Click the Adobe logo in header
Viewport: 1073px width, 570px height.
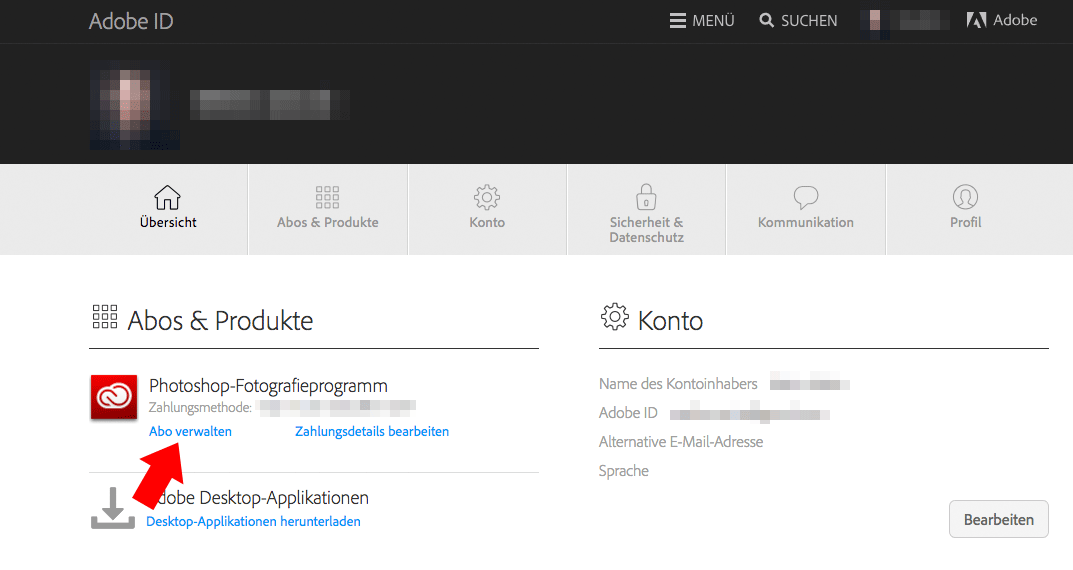[x=977, y=21]
